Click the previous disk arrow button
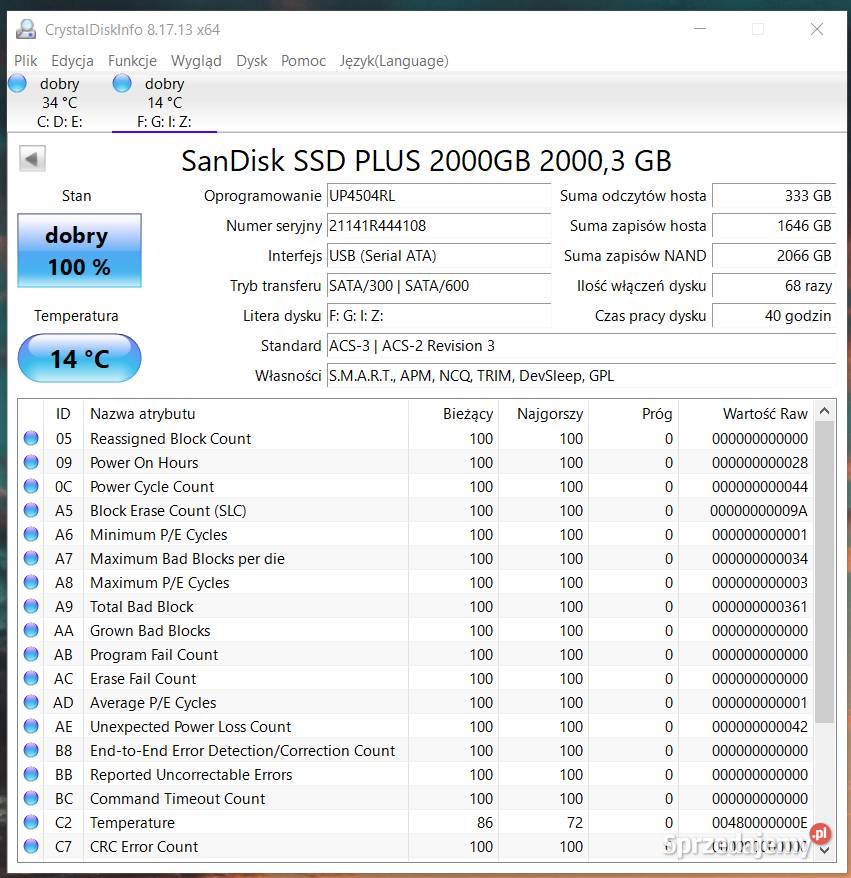This screenshot has height=878, width=851. coord(32,159)
